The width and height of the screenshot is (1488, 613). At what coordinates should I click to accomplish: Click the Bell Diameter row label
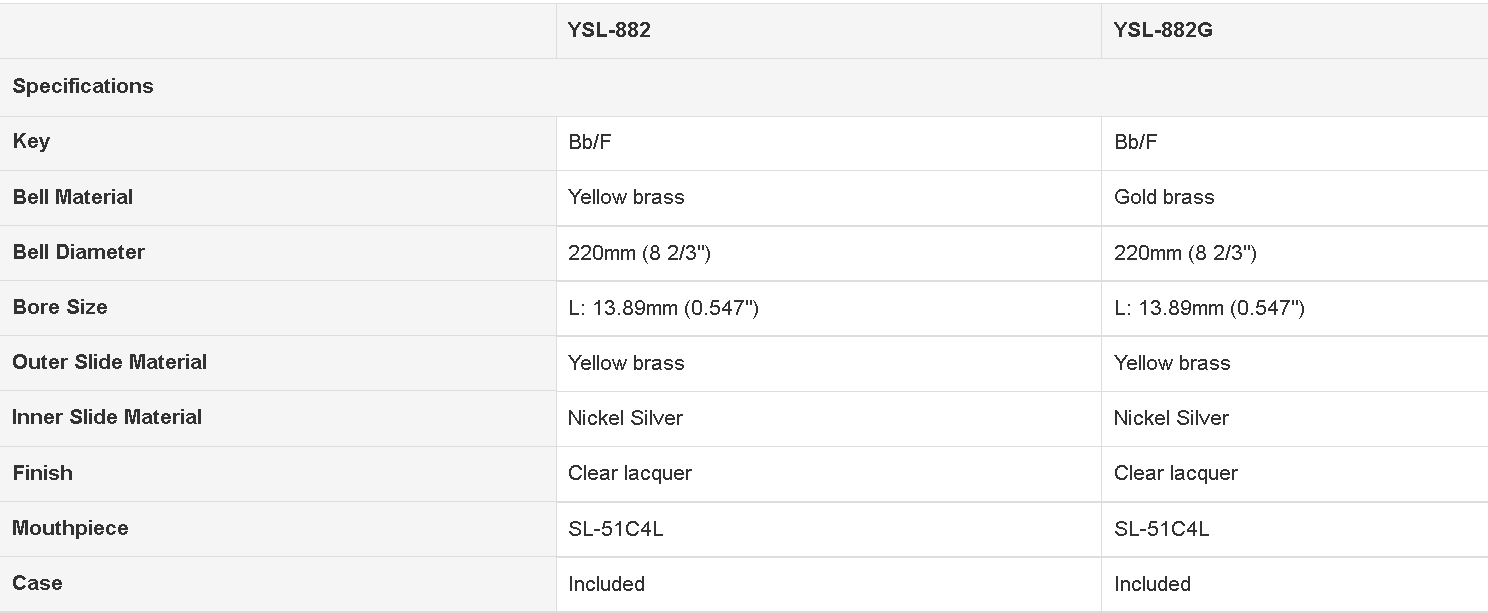(79, 252)
